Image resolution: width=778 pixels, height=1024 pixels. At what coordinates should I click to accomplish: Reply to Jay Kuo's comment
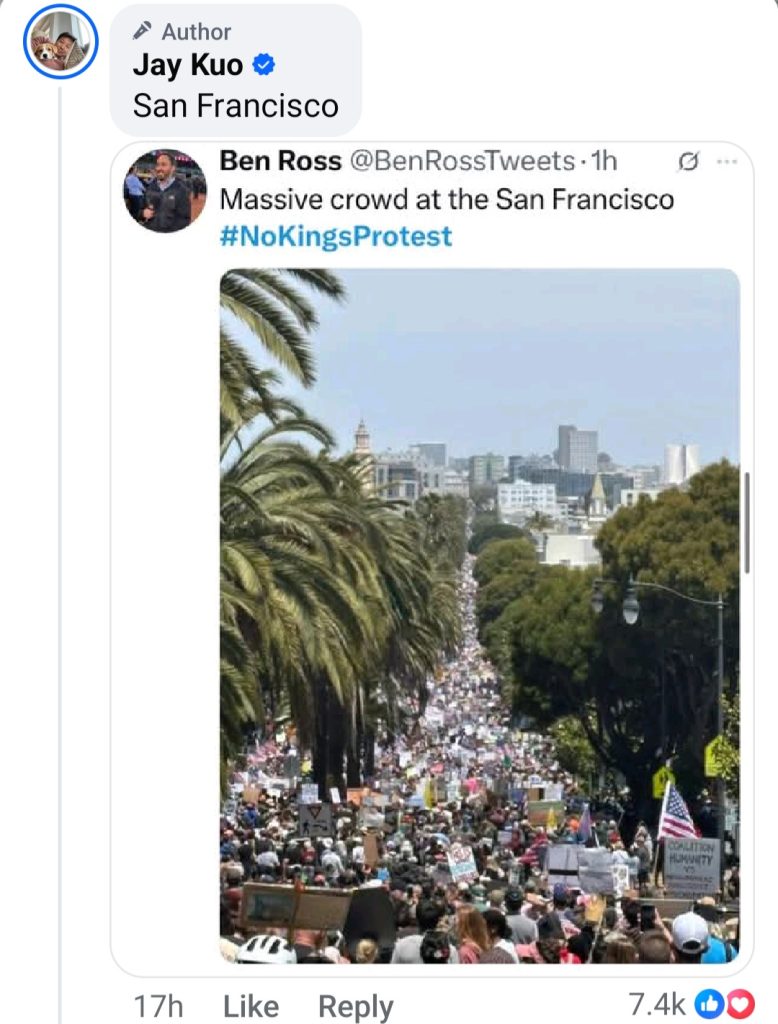click(356, 1006)
